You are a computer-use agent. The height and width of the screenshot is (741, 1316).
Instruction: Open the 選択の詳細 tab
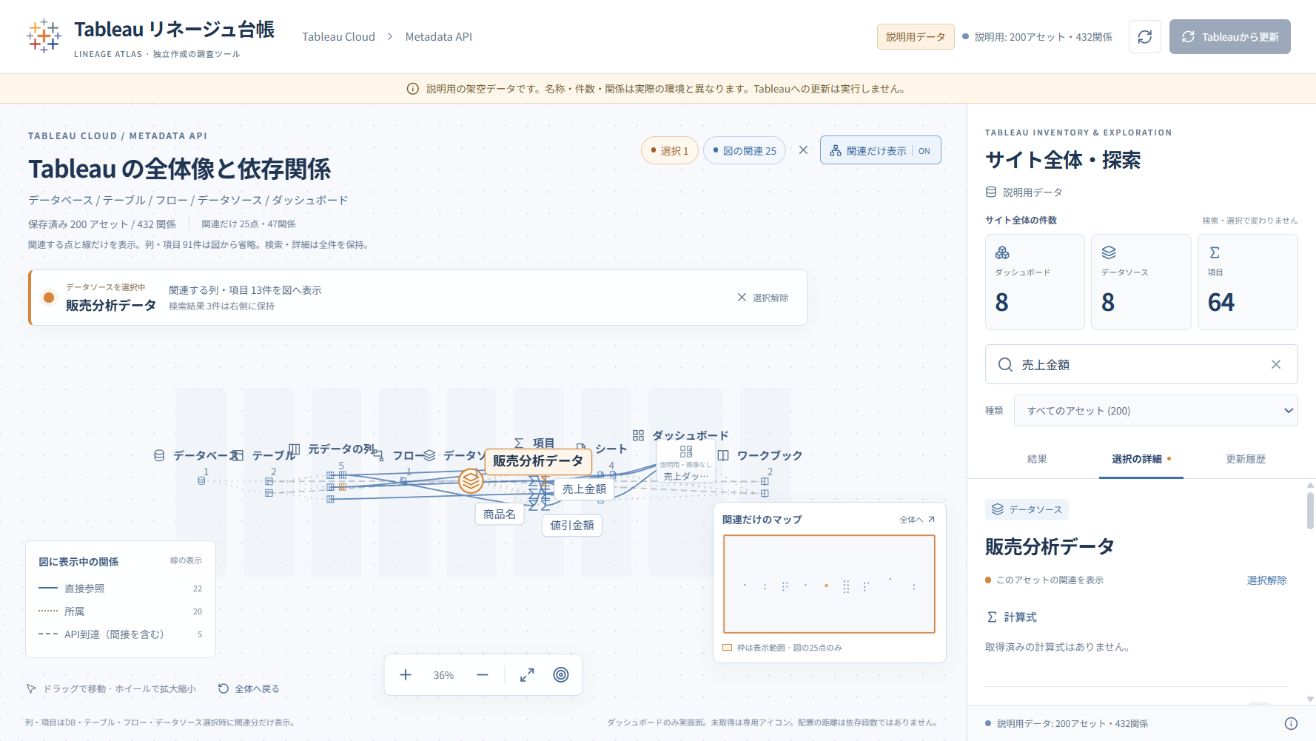point(1141,459)
